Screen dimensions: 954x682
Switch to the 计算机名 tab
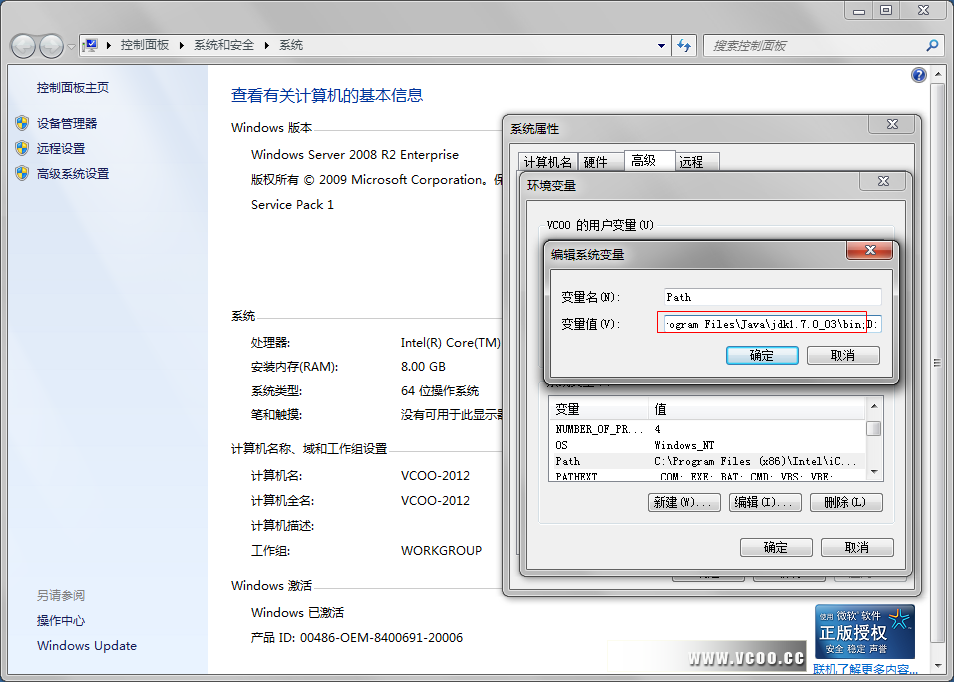click(548, 162)
